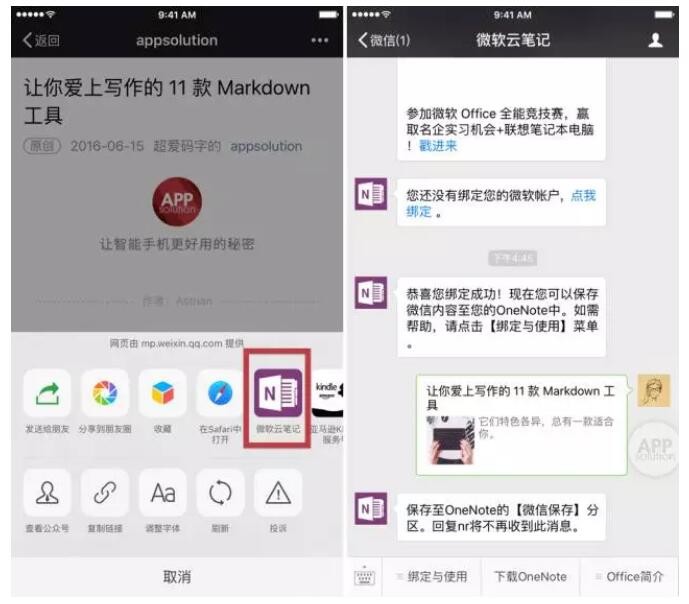Return to 微信(1) chat list
The height and width of the screenshot is (604, 689).
coord(384,40)
